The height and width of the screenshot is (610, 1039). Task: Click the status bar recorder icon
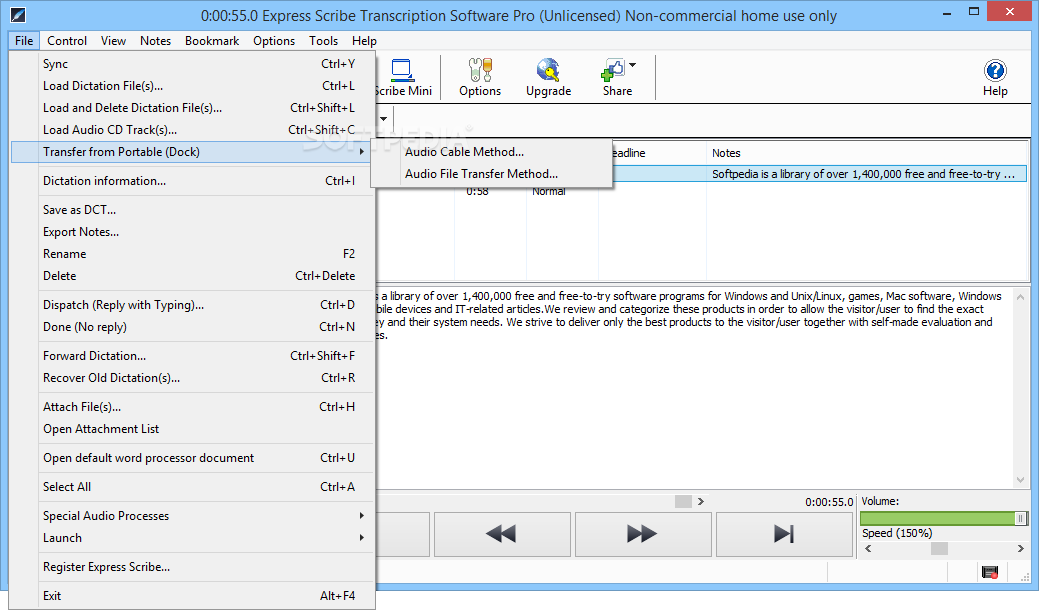tap(990, 572)
